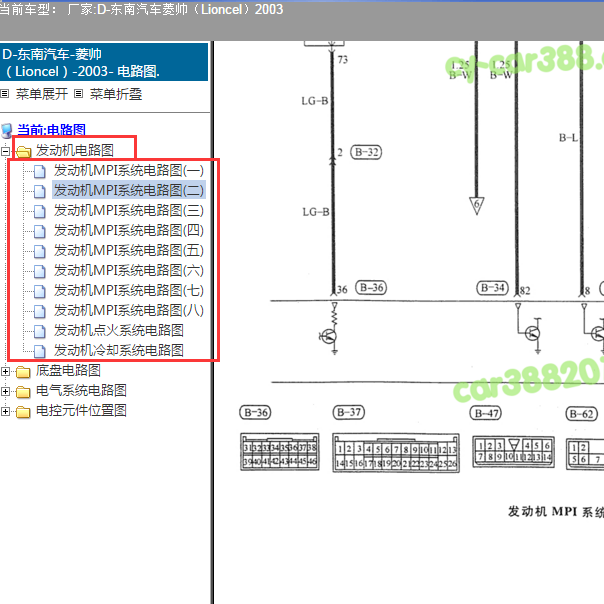The image size is (604, 604).
Task: Click the 发动机电路图 open folder icon
Action: (23, 151)
